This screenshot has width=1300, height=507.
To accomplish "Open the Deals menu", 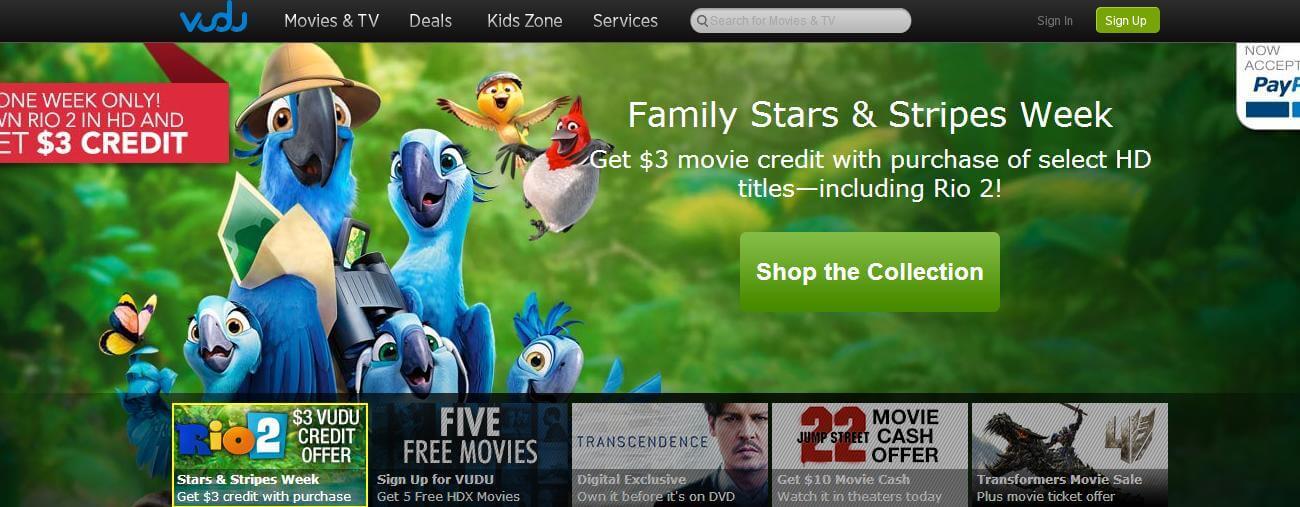I will (x=430, y=20).
